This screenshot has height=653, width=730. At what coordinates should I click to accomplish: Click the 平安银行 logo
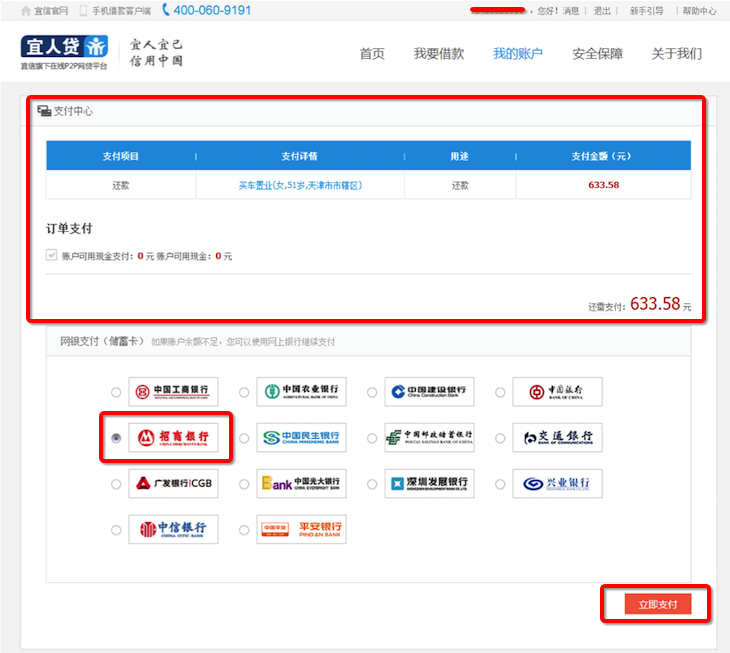point(301,529)
